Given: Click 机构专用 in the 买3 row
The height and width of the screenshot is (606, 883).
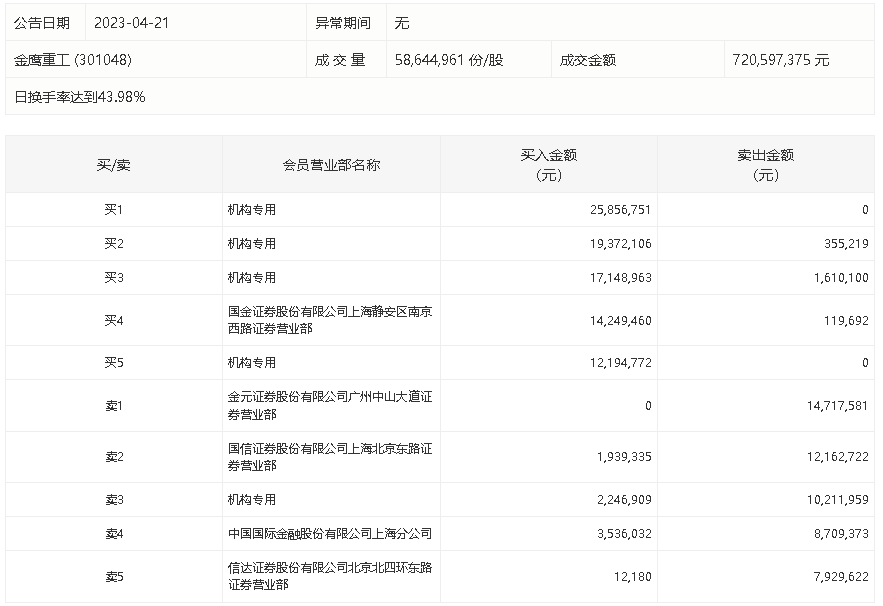Looking at the screenshot, I should coord(252,277).
